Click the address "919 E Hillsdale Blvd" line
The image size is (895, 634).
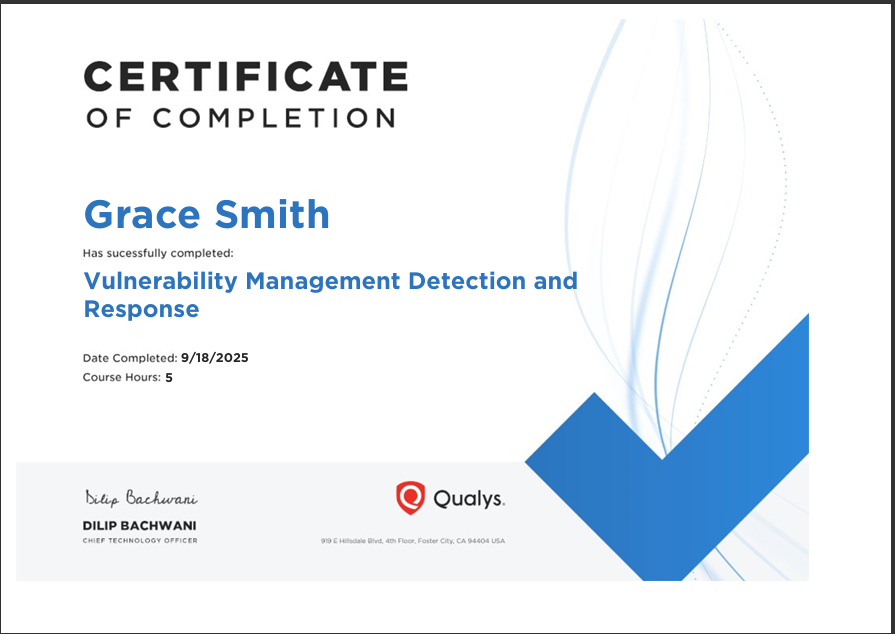pyautogui.click(x=413, y=541)
